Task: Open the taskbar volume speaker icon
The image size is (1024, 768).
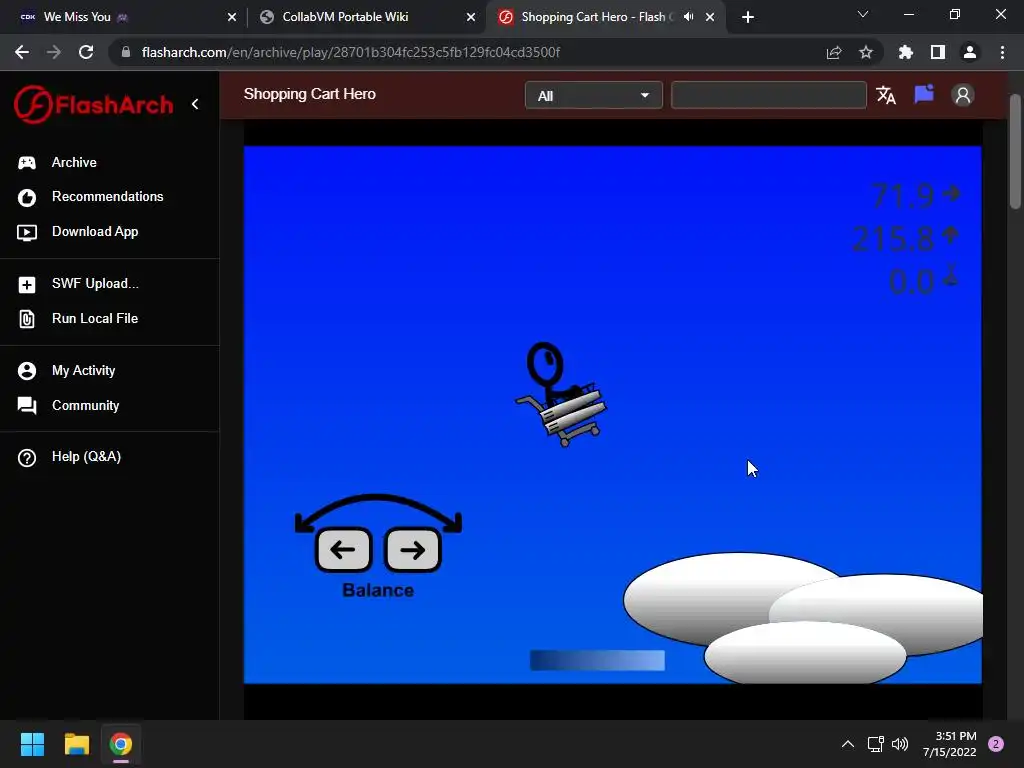Action: click(x=900, y=744)
